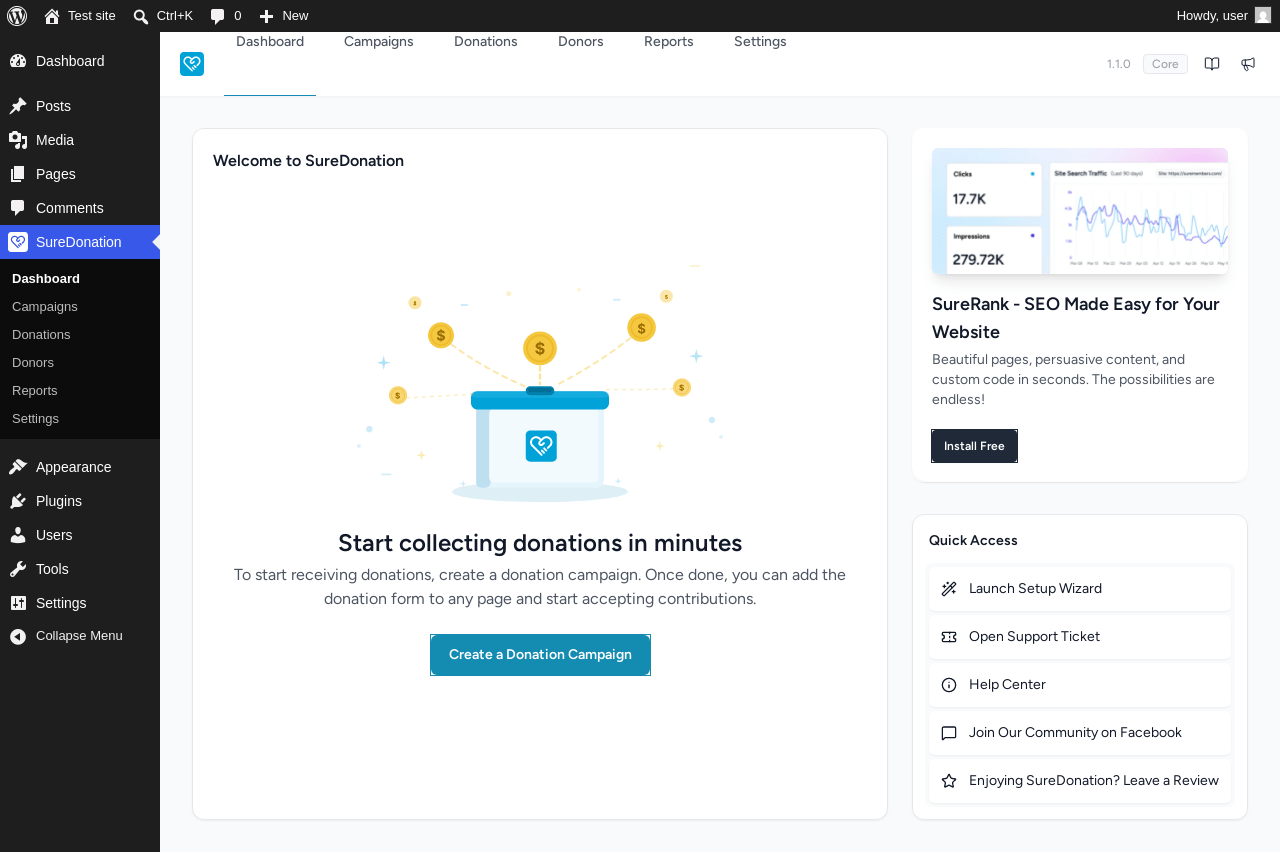The width and height of the screenshot is (1280, 852).
Task: Click the user avatar near Howdy, user
Action: point(1263,16)
